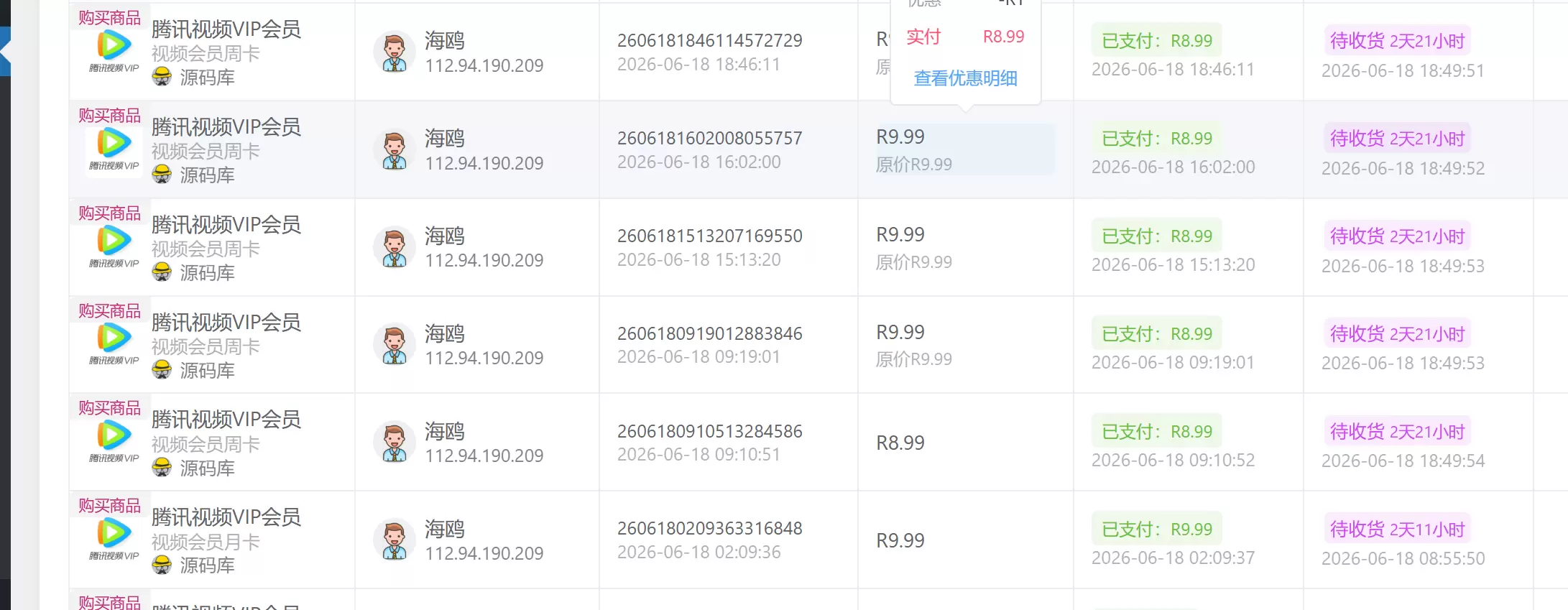Click 已支付 R9.99 payment badge
Screen dimensions: 1568x610
click(1157, 530)
